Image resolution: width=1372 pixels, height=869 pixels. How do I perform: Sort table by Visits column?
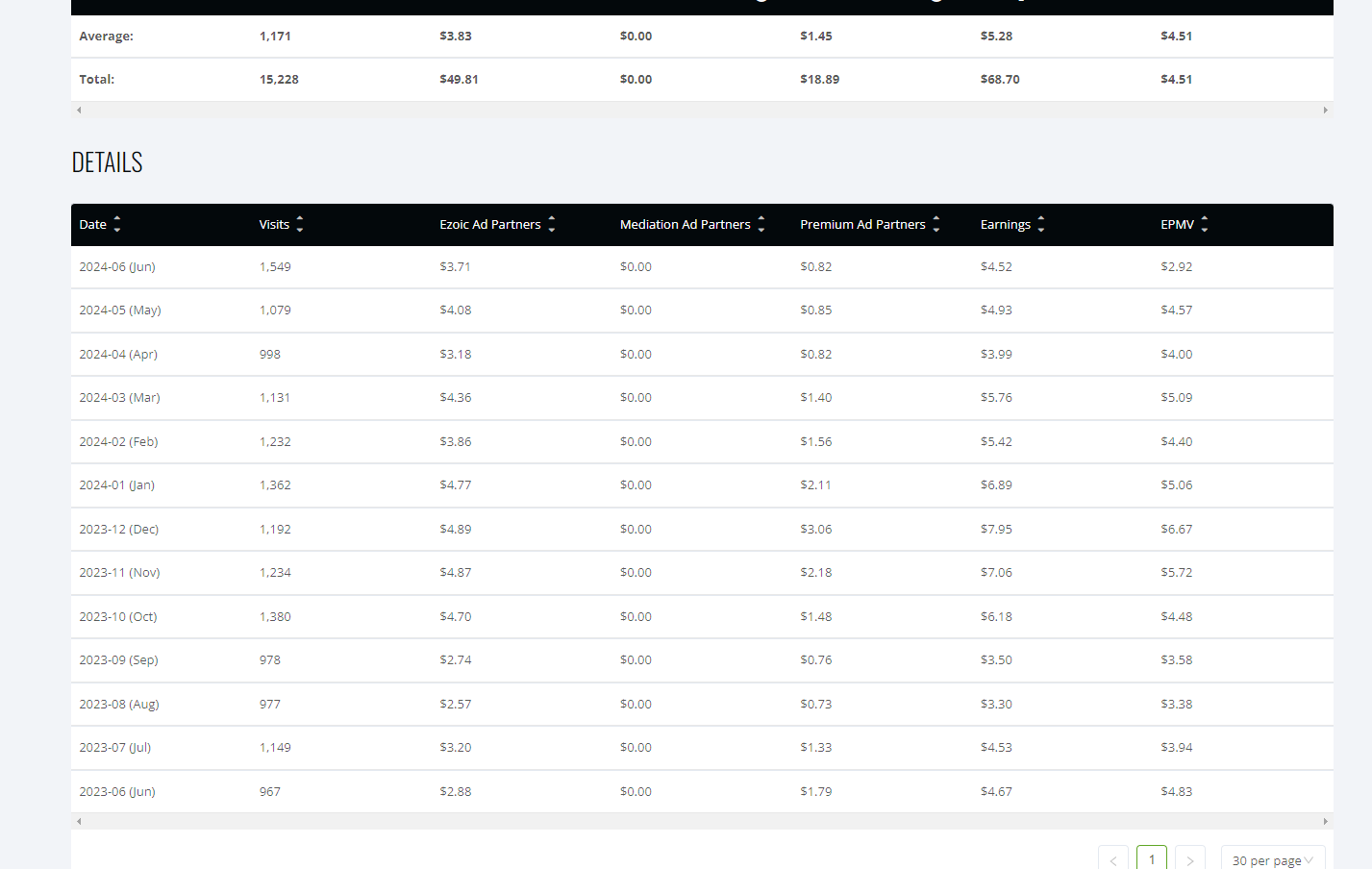(300, 225)
